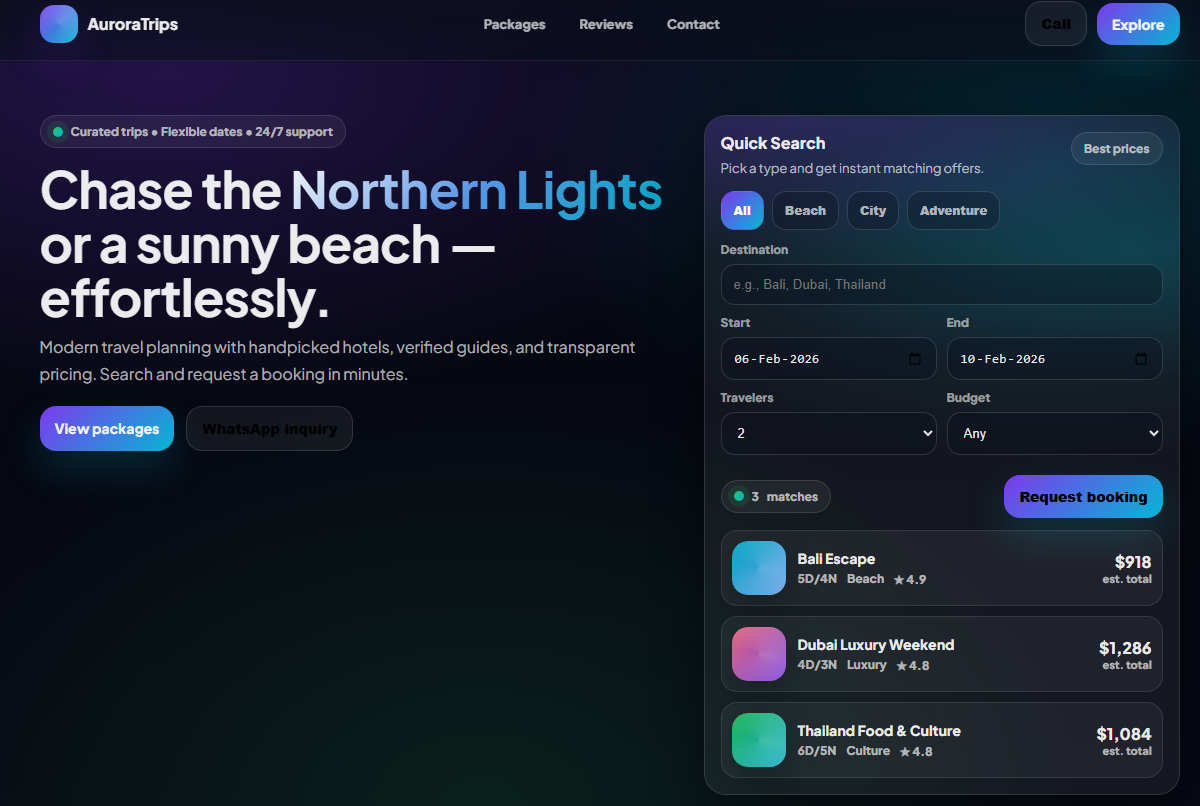Enable the Adventure trip type filter
1200x806 pixels.
point(953,210)
